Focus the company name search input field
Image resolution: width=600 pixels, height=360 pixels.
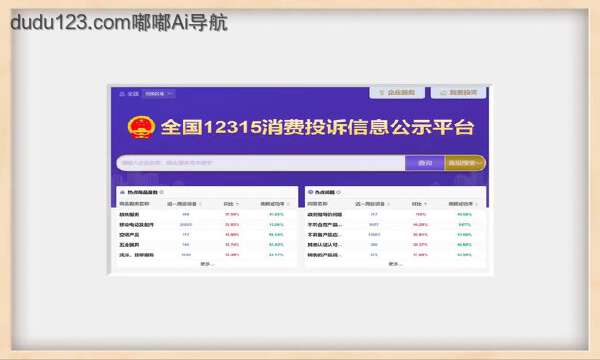261,163
